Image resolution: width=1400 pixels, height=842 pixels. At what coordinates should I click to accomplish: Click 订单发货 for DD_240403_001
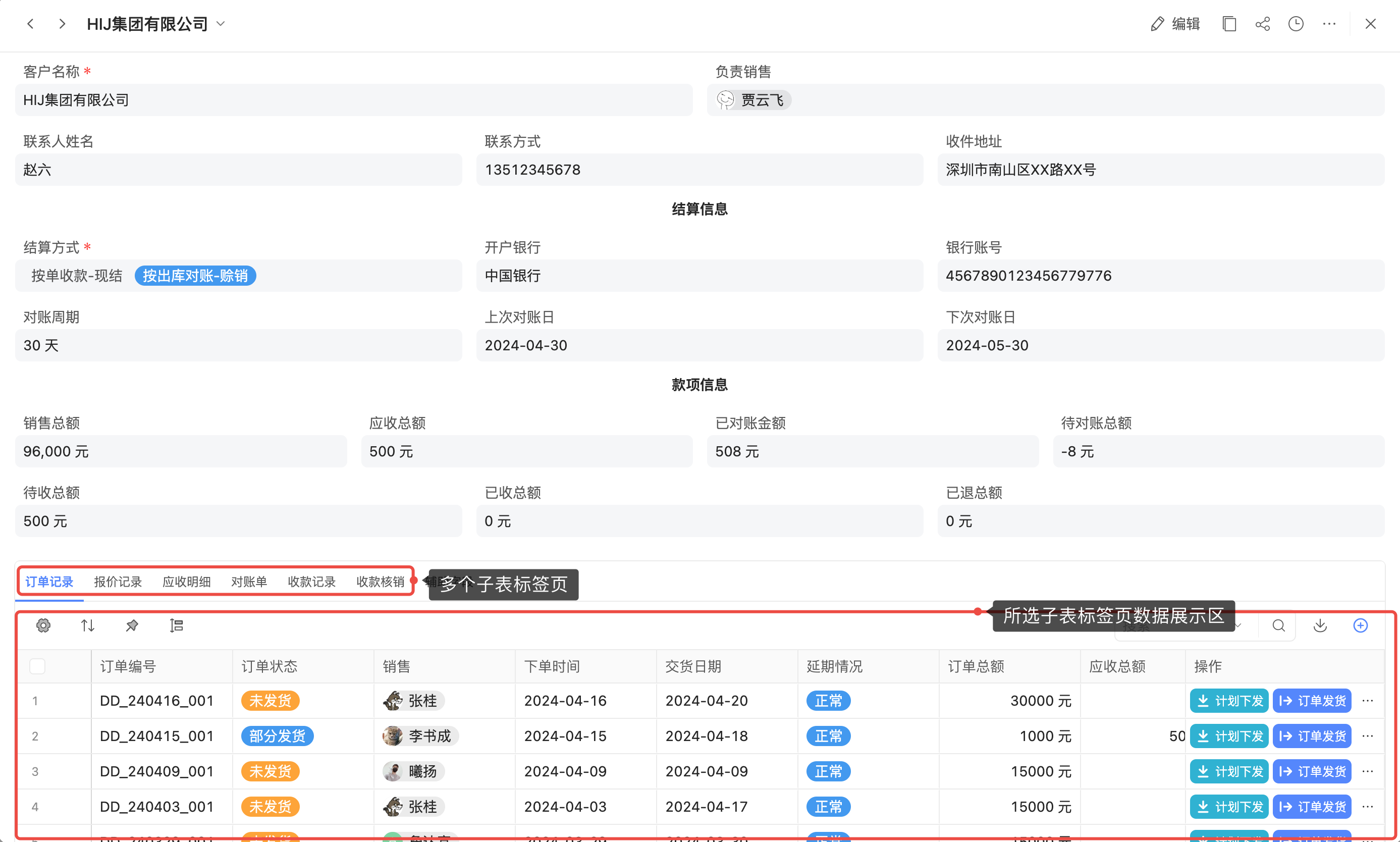1312,806
